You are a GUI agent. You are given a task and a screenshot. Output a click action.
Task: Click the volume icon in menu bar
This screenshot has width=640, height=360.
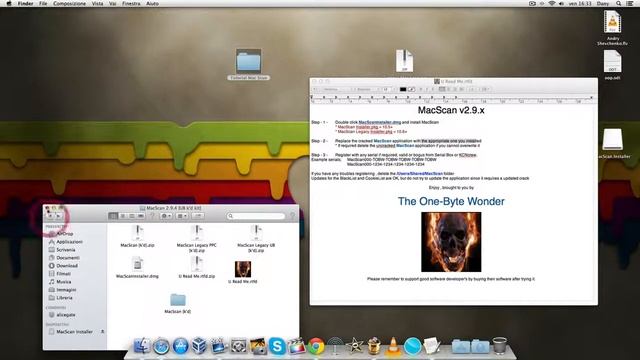(x=561, y=3)
